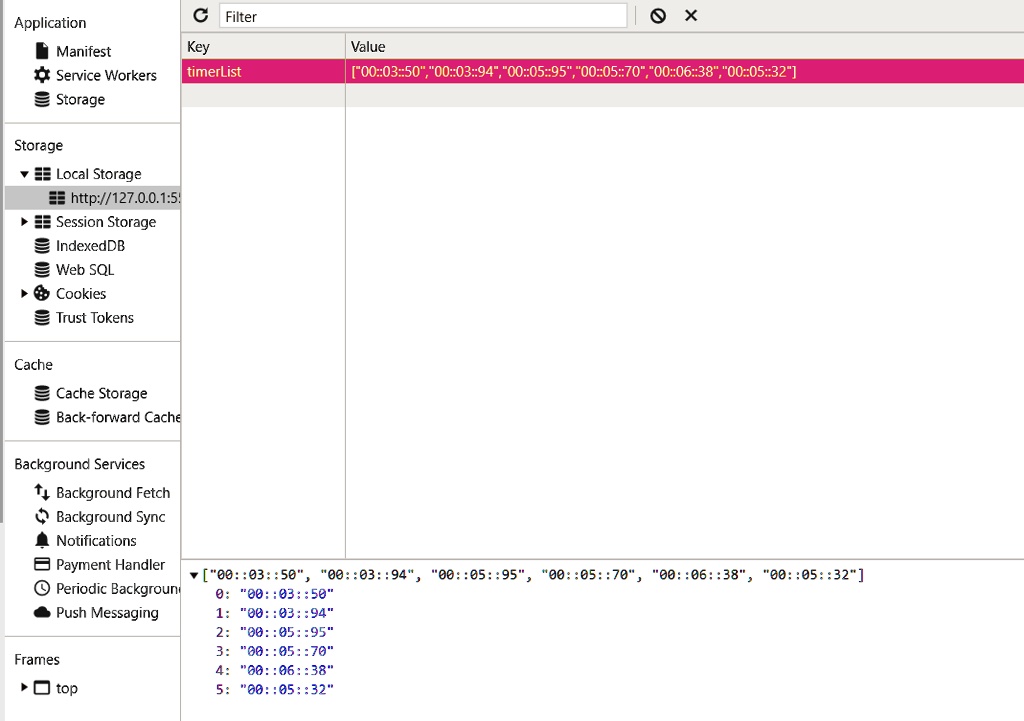1024x721 pixels.
Task: Expand the top frame node
Action: point(24,688)
